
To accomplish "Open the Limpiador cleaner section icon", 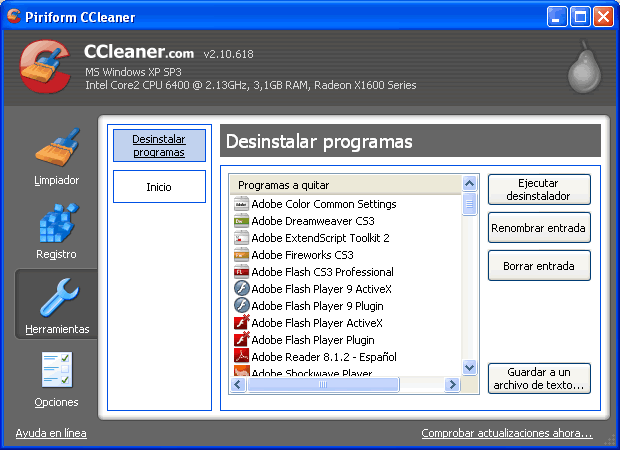I will pos(58,148).
